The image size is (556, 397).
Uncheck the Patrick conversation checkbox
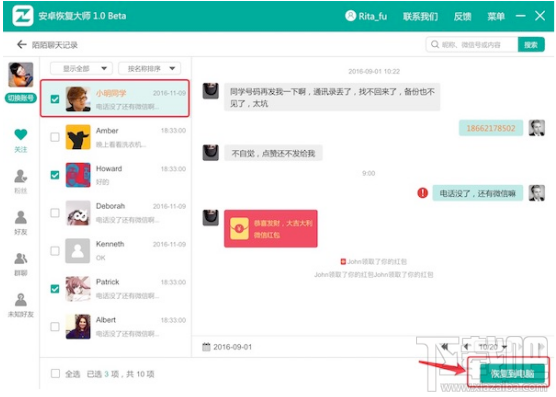(x=55, y=289)
